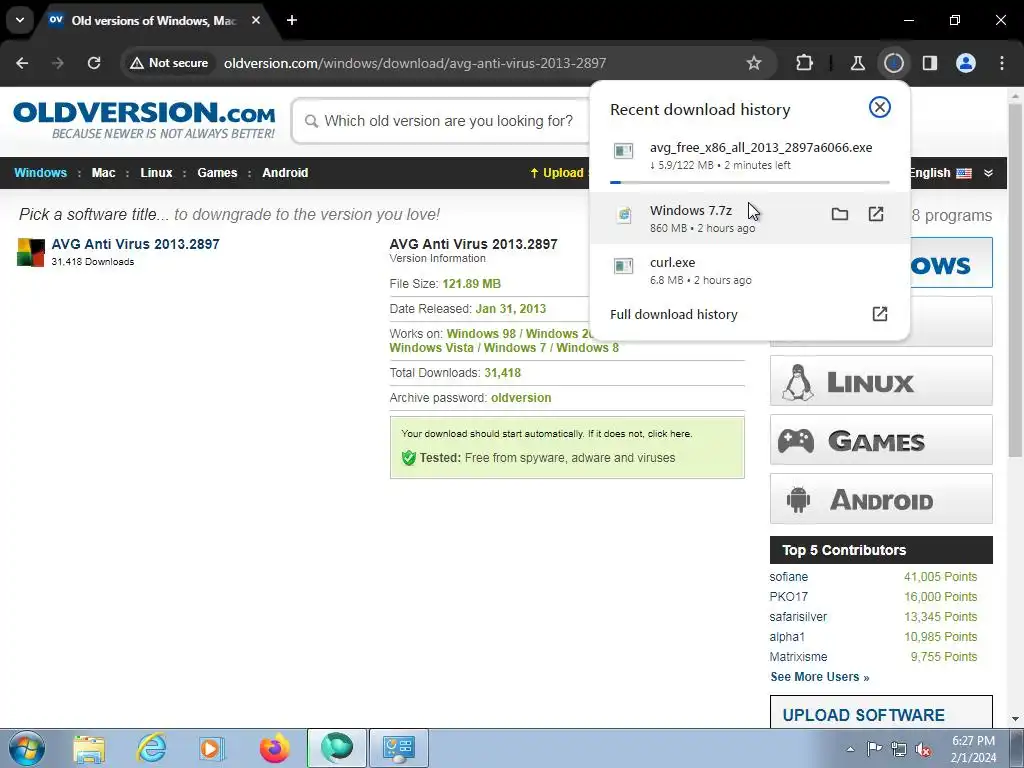Open the Games menu item

(x=217, y=173)
